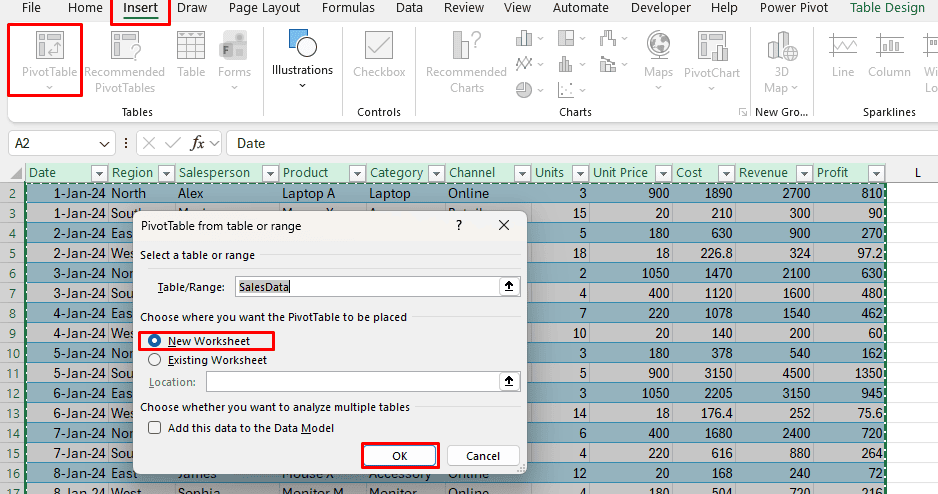Open Recommended Charts
938x494 pixels.
(x=466, y=62)
